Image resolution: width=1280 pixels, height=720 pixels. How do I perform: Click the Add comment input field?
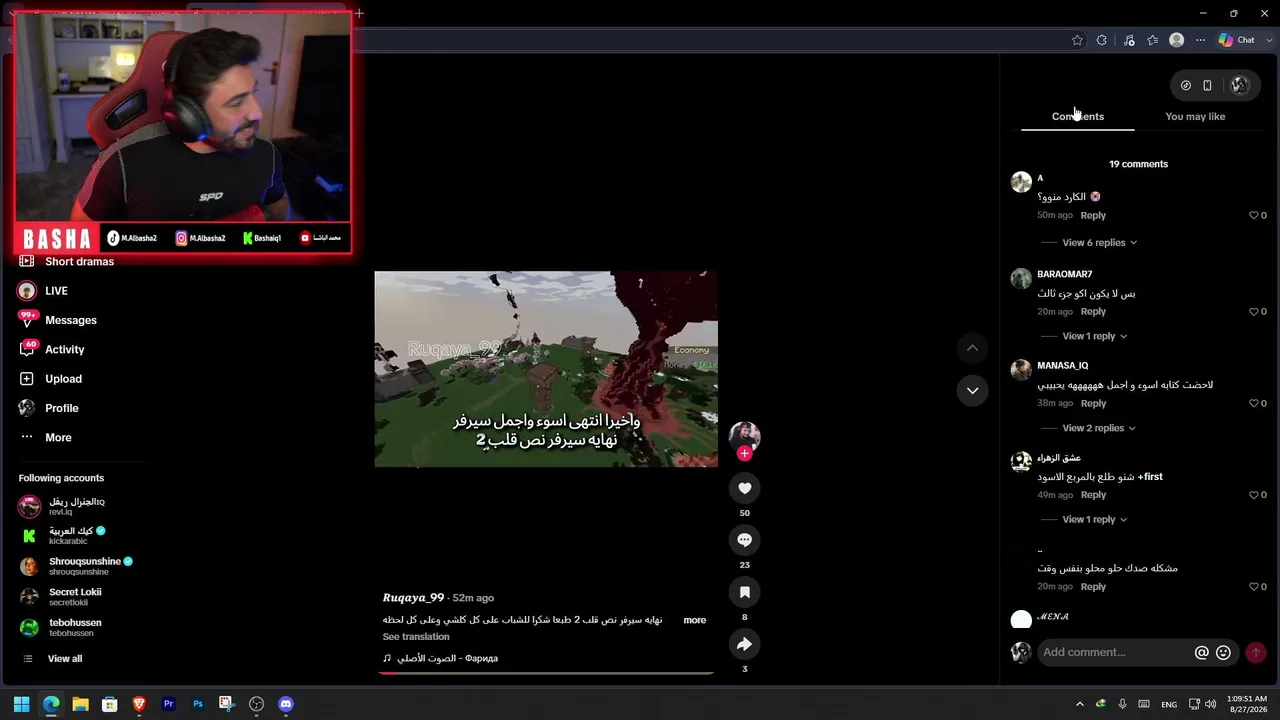click(x=1114, y=652)
